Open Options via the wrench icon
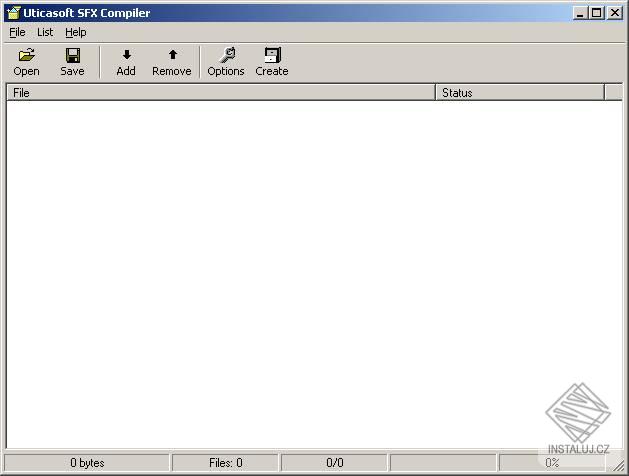Viewport: 629px width, 476px height. (227, 55)
